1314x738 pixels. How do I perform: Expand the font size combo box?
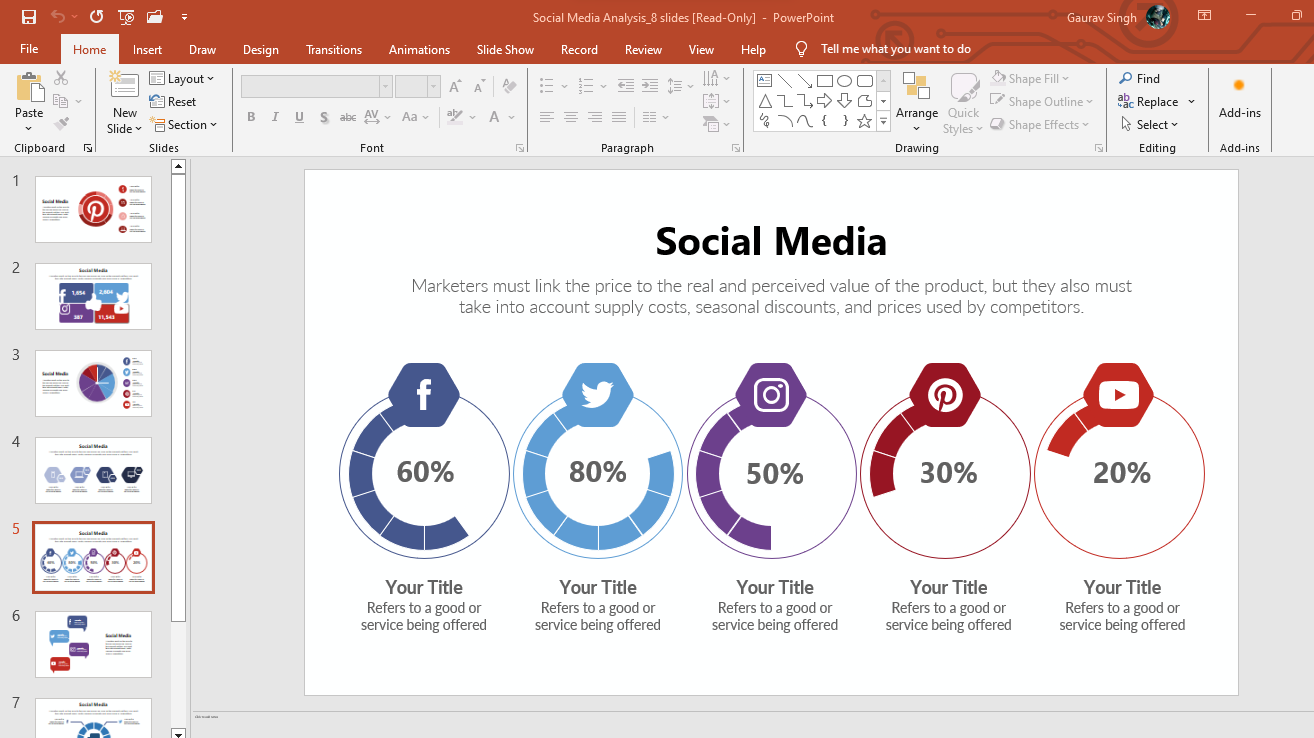pos(433,87)
